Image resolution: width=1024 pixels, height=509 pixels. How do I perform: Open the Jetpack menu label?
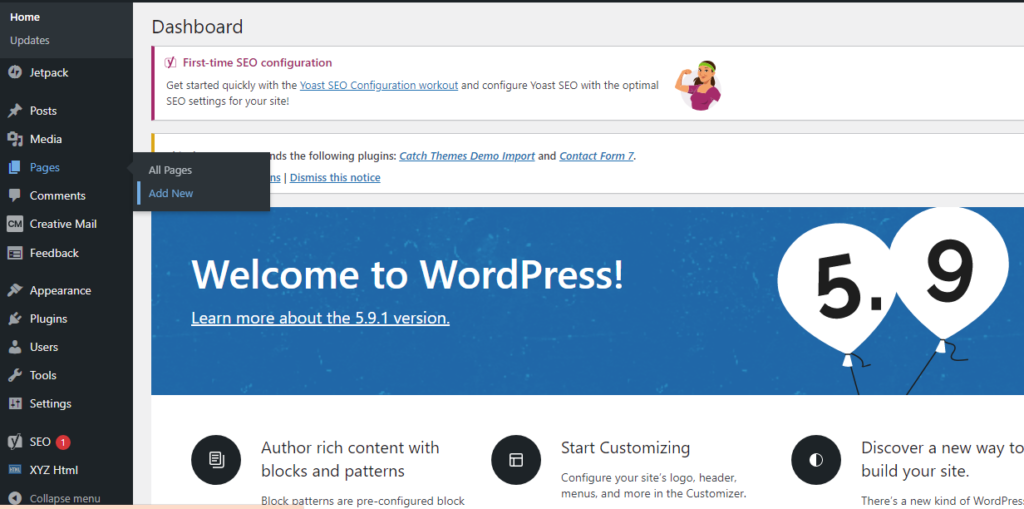click(x=49, y=73)
